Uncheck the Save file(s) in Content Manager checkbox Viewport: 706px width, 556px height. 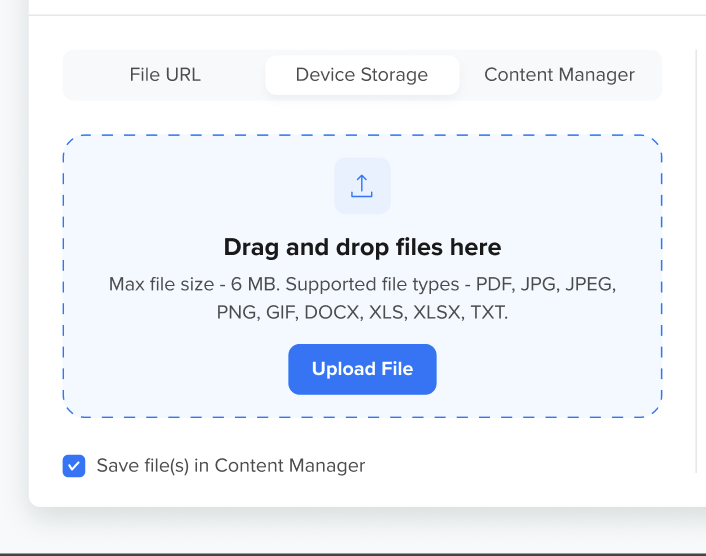(x=74, y=466)
